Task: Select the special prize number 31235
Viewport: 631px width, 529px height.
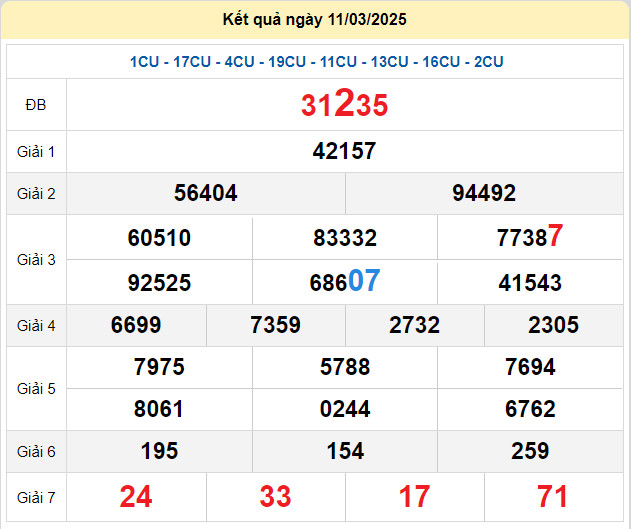Action: (344, 104)
